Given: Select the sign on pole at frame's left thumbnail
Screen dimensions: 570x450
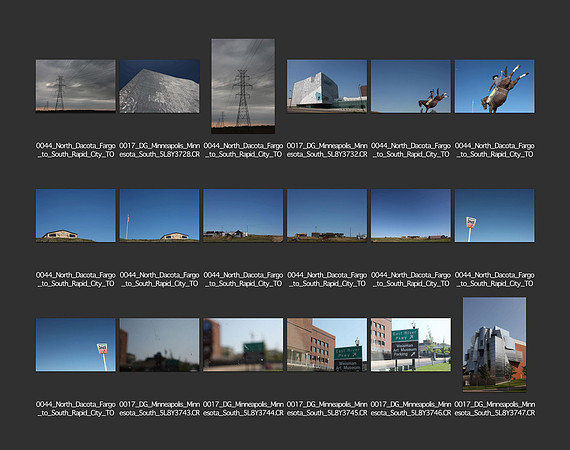Looking at the screenshot, I should point(494,216).
